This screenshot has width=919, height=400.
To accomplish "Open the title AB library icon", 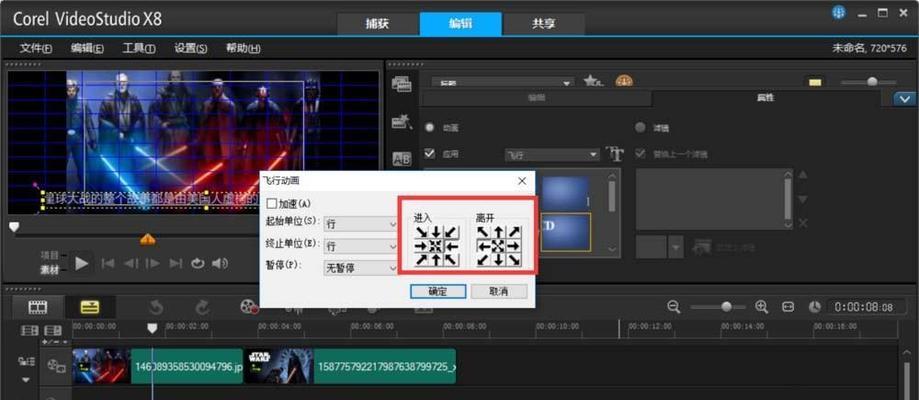I will [401, 158].
